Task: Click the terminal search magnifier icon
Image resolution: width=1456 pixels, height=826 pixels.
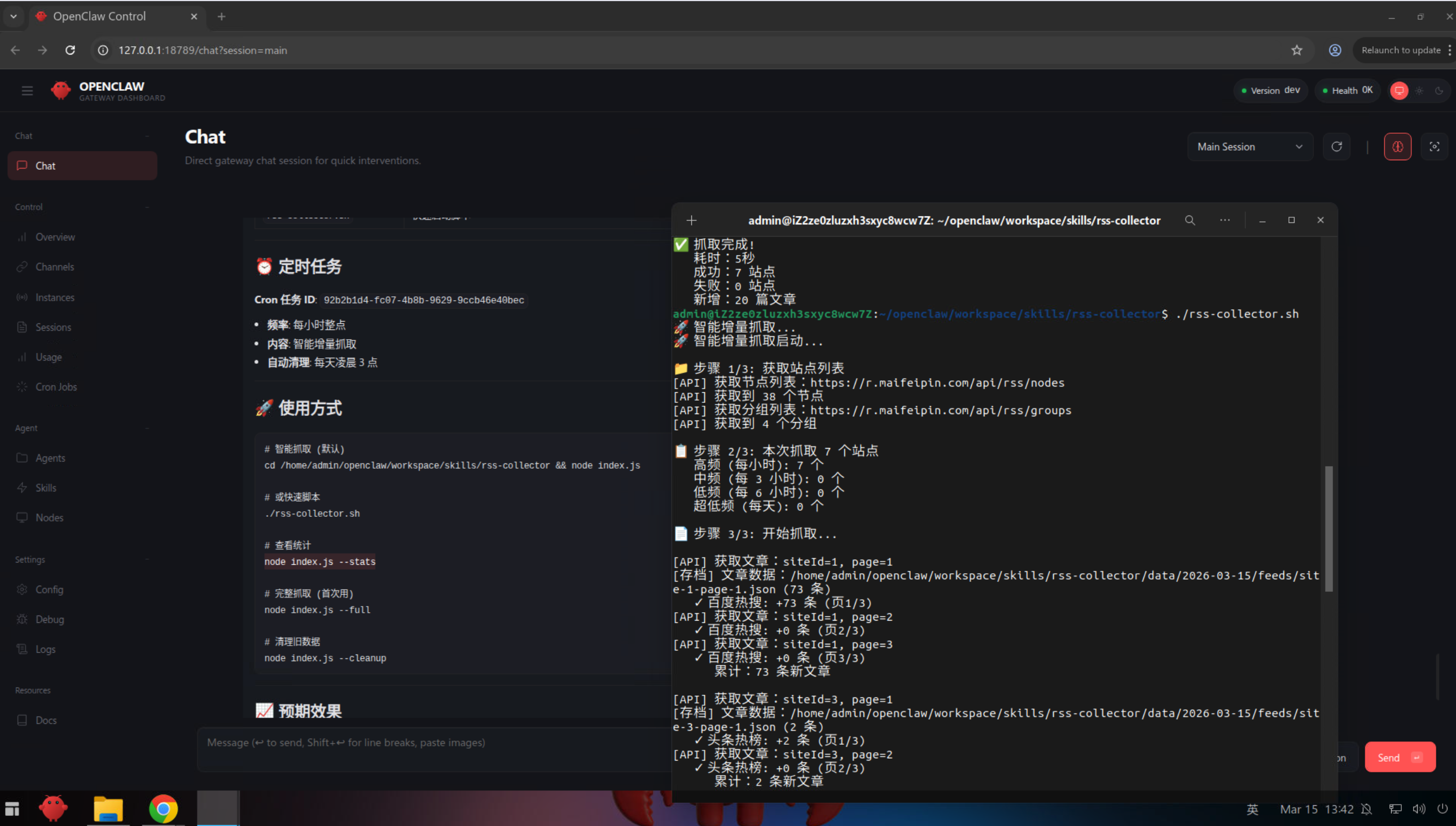Action: [1189, 220]
